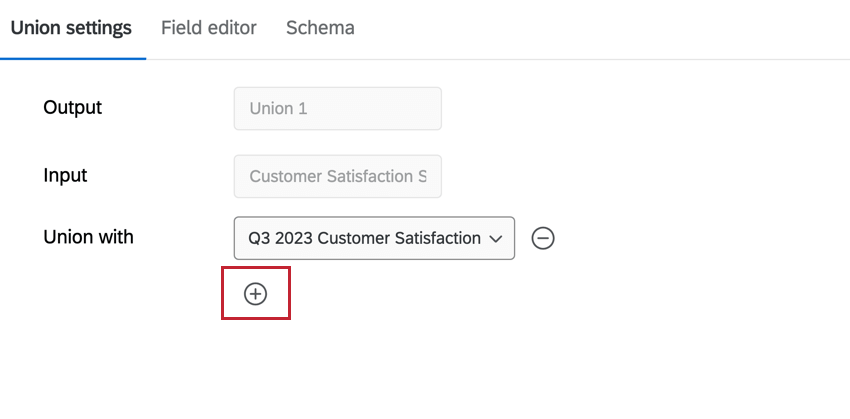The width and height of the screenshot is (850, 419).
Task: Click the plus icon to add another union
Action: [256, 293]
